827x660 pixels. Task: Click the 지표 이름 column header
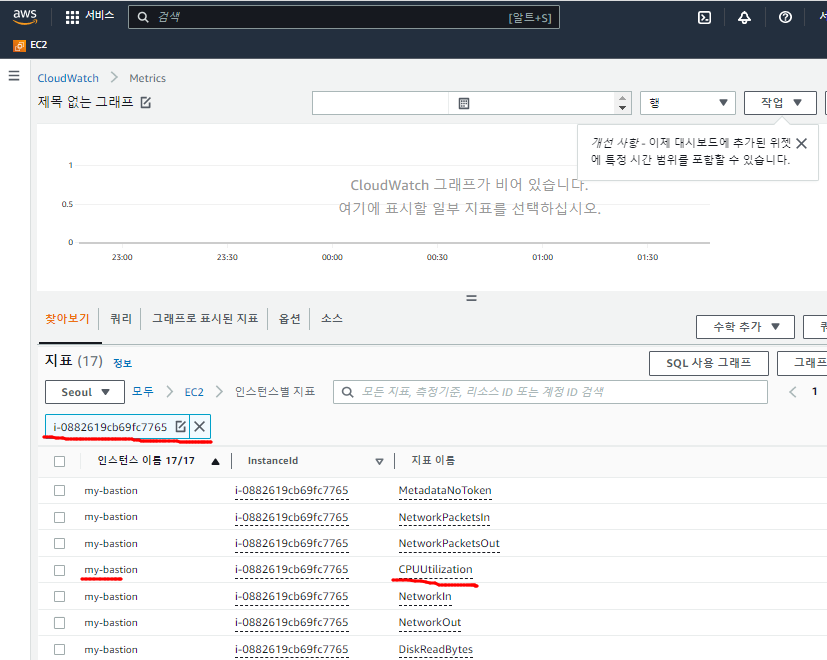tap(433, 461)
